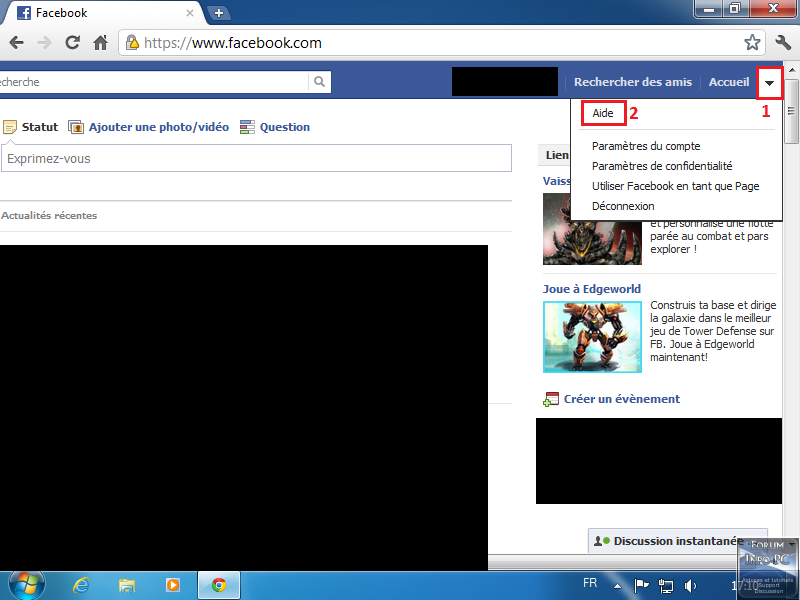This screenshot has width=800, height=600.
Task: Click Déconnexion to log out
Action: click(x=623, y=206)
